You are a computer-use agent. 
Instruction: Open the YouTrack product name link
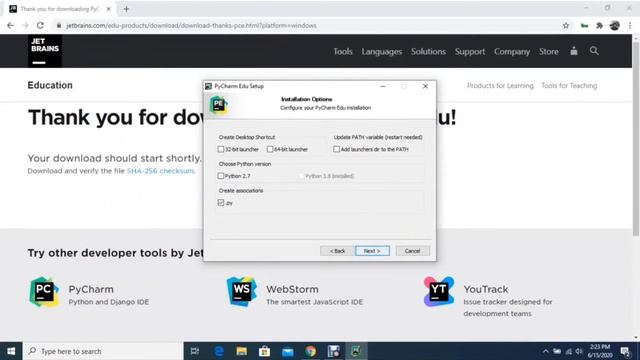pyautogui.click(x=486, y=289)
